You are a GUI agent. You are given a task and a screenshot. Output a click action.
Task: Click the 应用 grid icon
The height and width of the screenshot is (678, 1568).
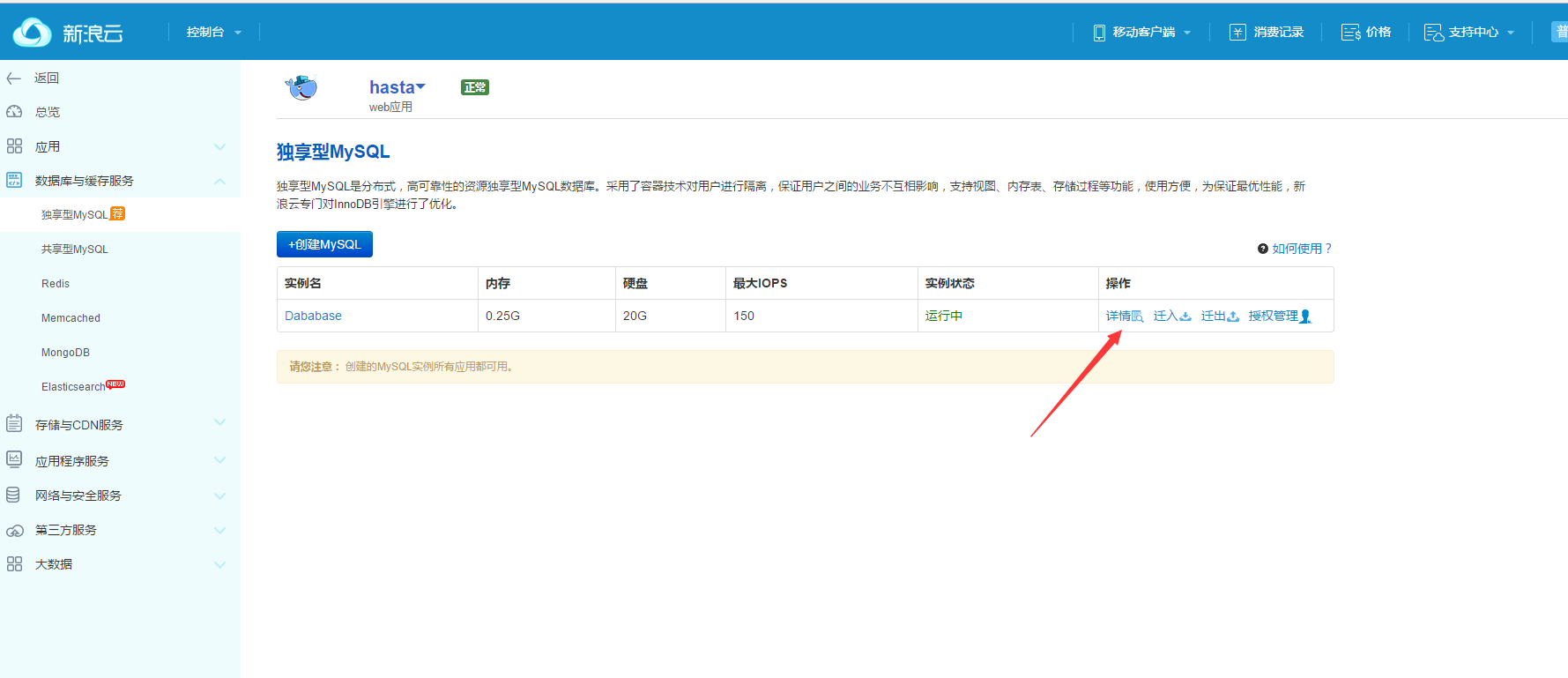(x=14, y=146)
